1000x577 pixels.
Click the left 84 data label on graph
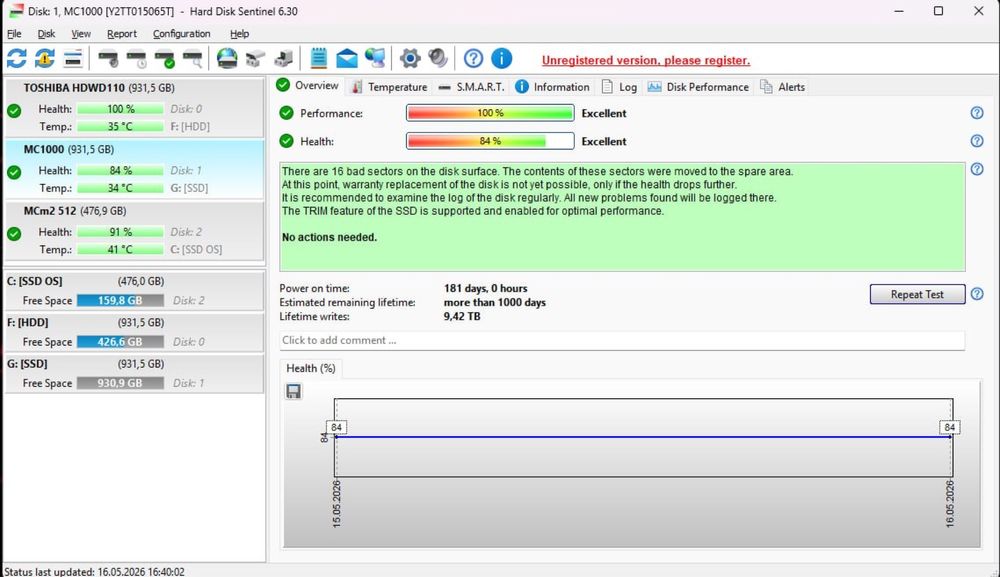[337, 427]
